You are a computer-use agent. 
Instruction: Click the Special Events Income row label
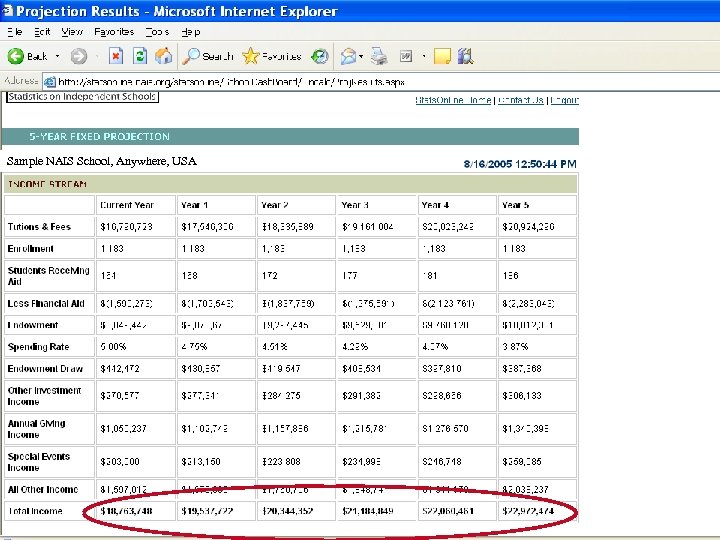click(39, 462)
